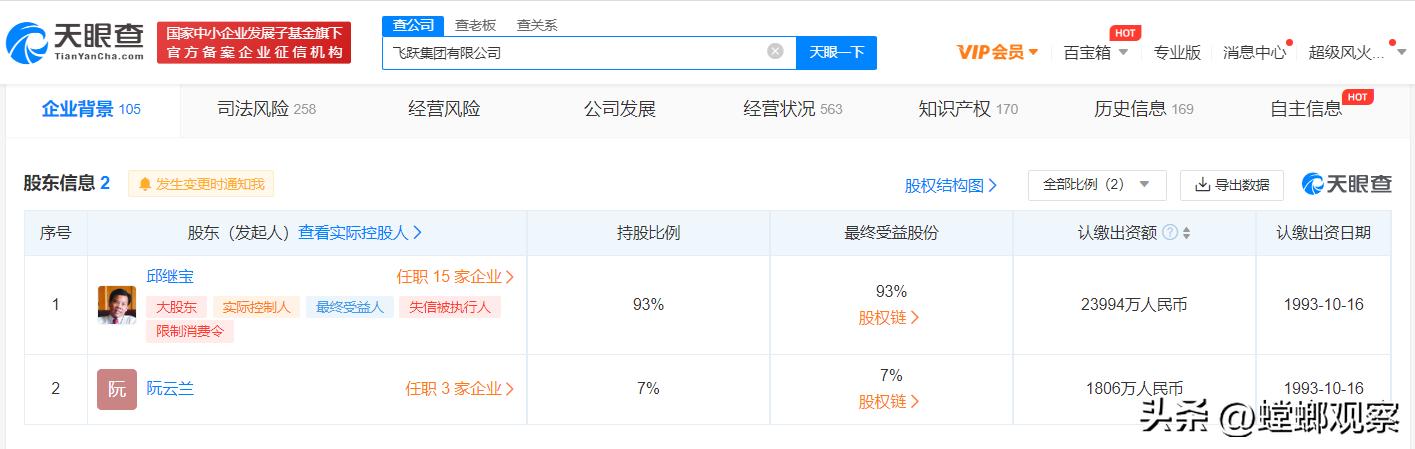
Task: Select the 司法风险 tab
Action: (x=266, y=109)
